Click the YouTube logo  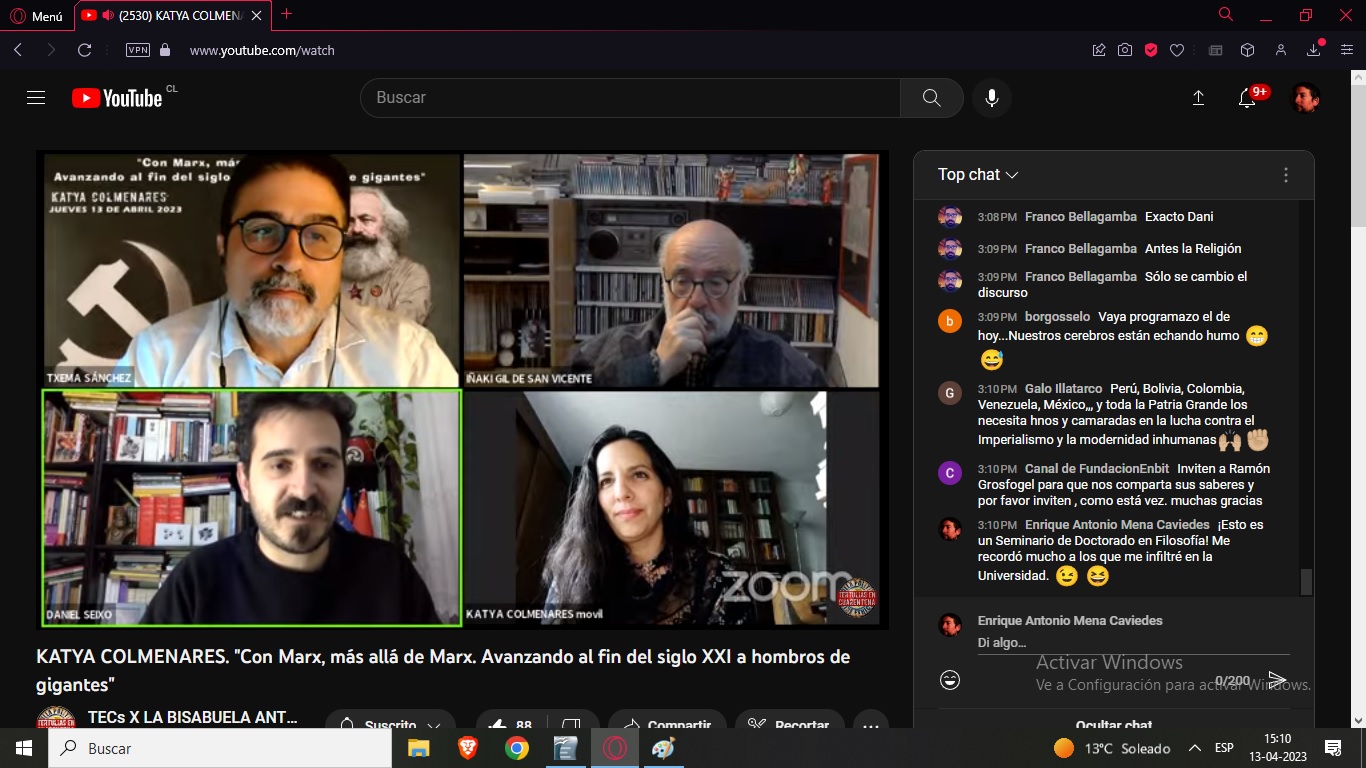click(118, 97)
